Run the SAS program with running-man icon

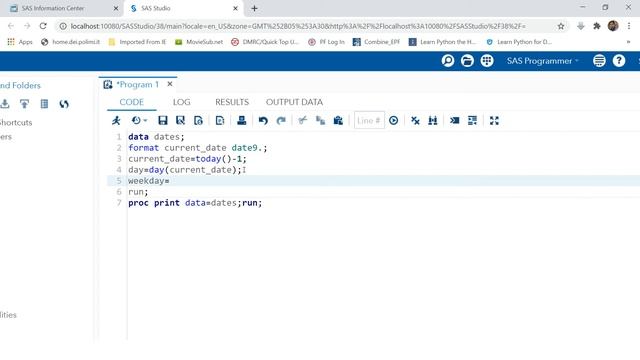[116, 120]
